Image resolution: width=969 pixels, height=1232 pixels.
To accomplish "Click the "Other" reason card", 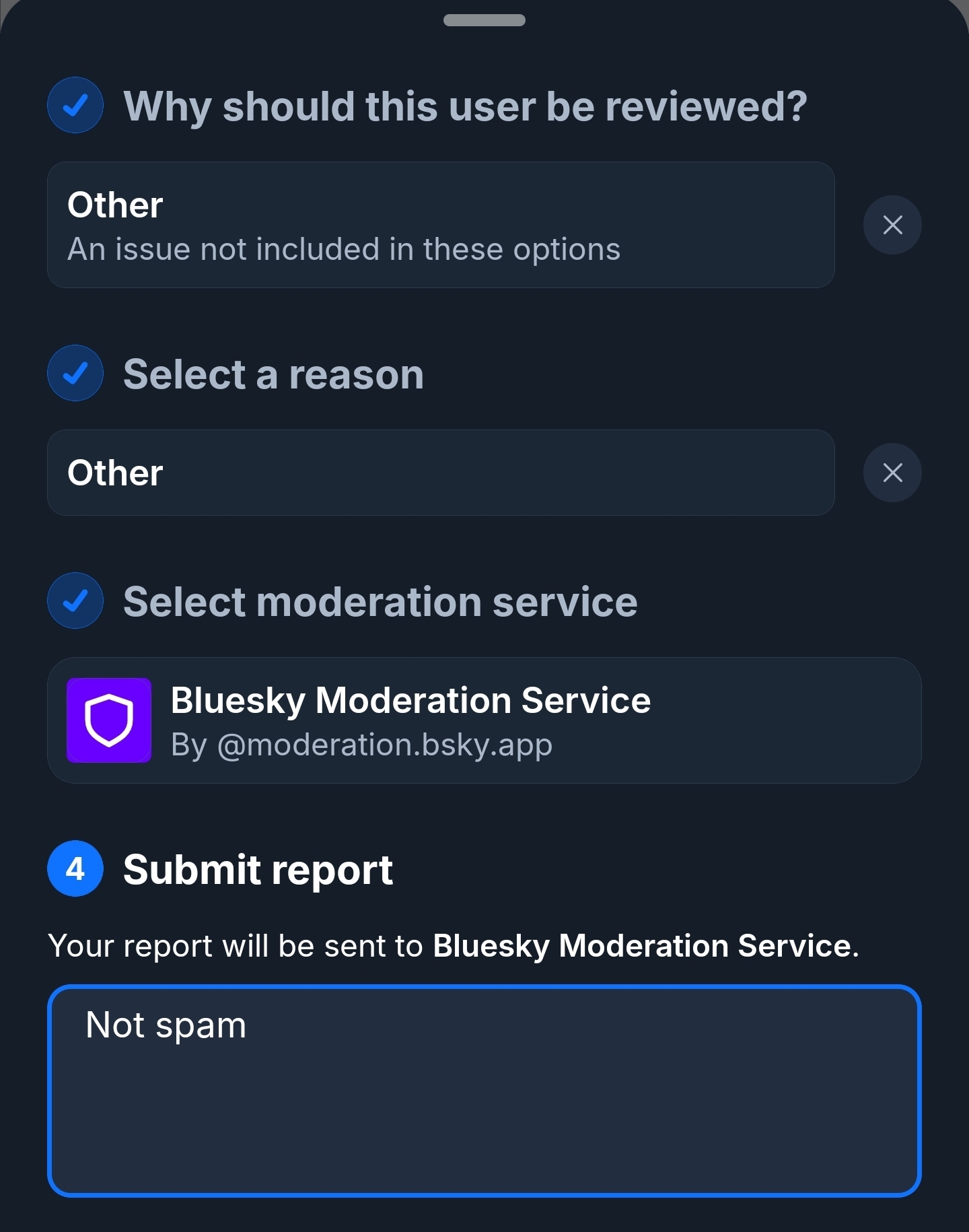I will point(441,473).
